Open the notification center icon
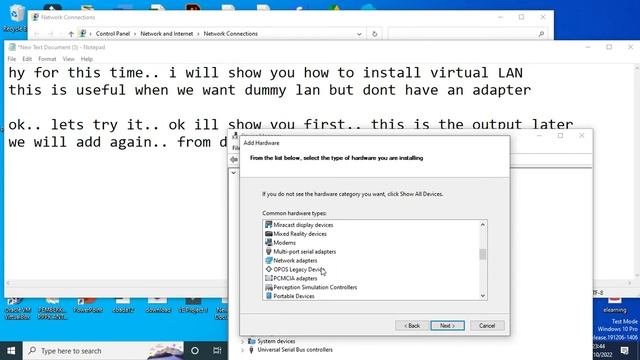The image size is (640, 360). pyautogui.click(x=624, y=351)
